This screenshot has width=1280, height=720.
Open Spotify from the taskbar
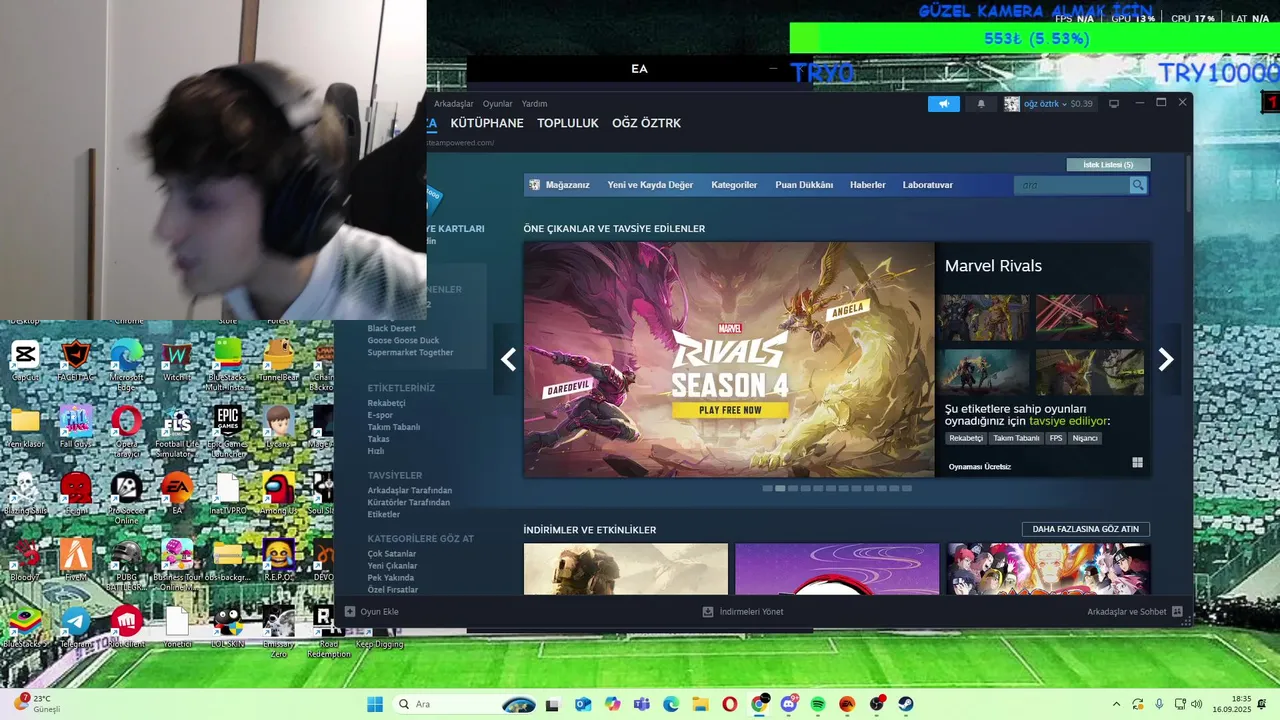[x=818, y=704]
